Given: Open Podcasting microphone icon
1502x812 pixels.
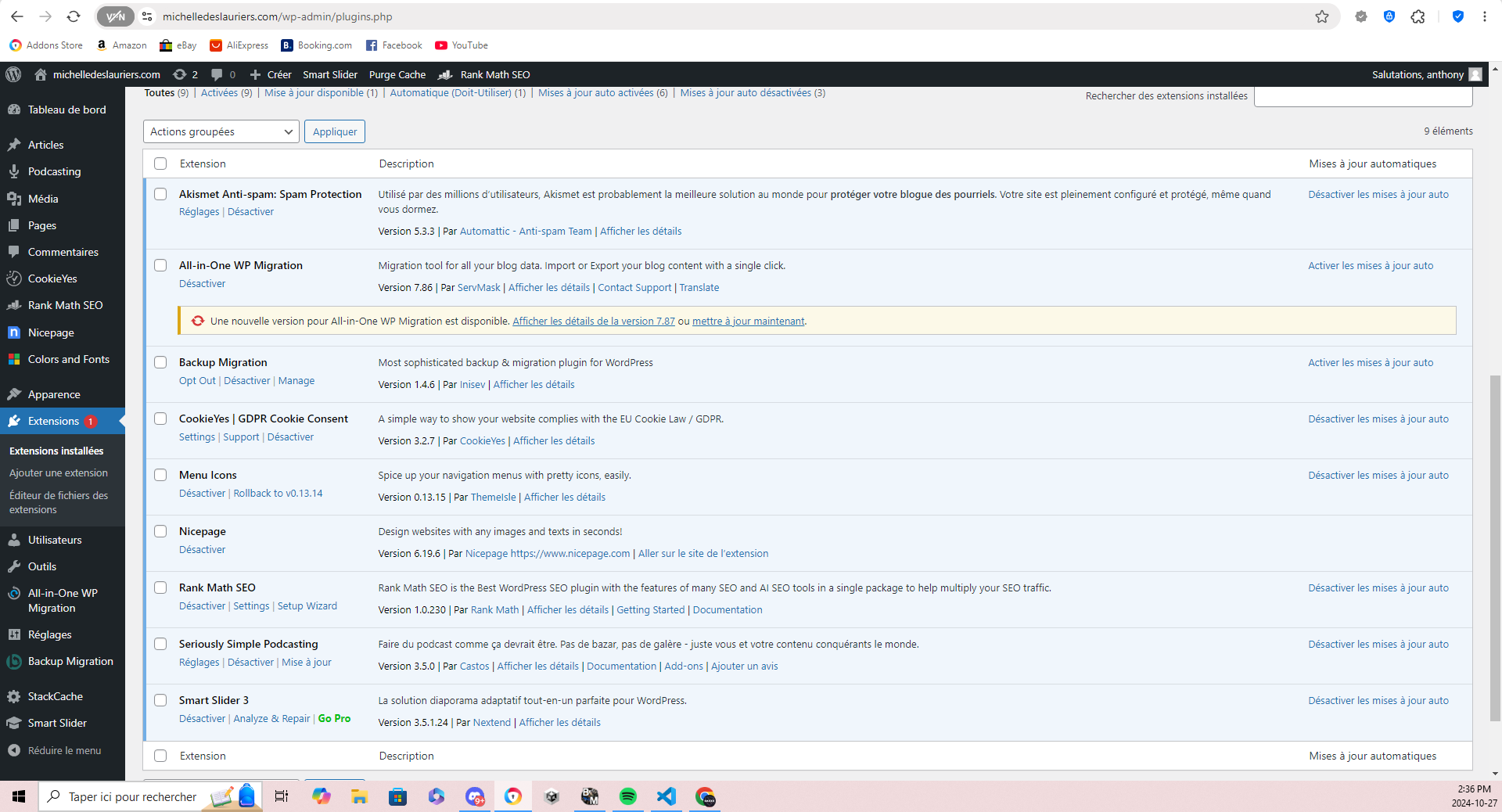Looking at the screenshot, I should pyautogui.click(x=14, y=171).
